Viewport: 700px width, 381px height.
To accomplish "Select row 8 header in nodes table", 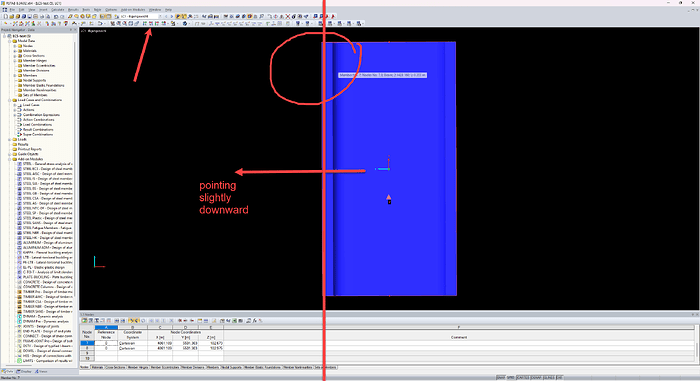I will click(x=87, y=348).
